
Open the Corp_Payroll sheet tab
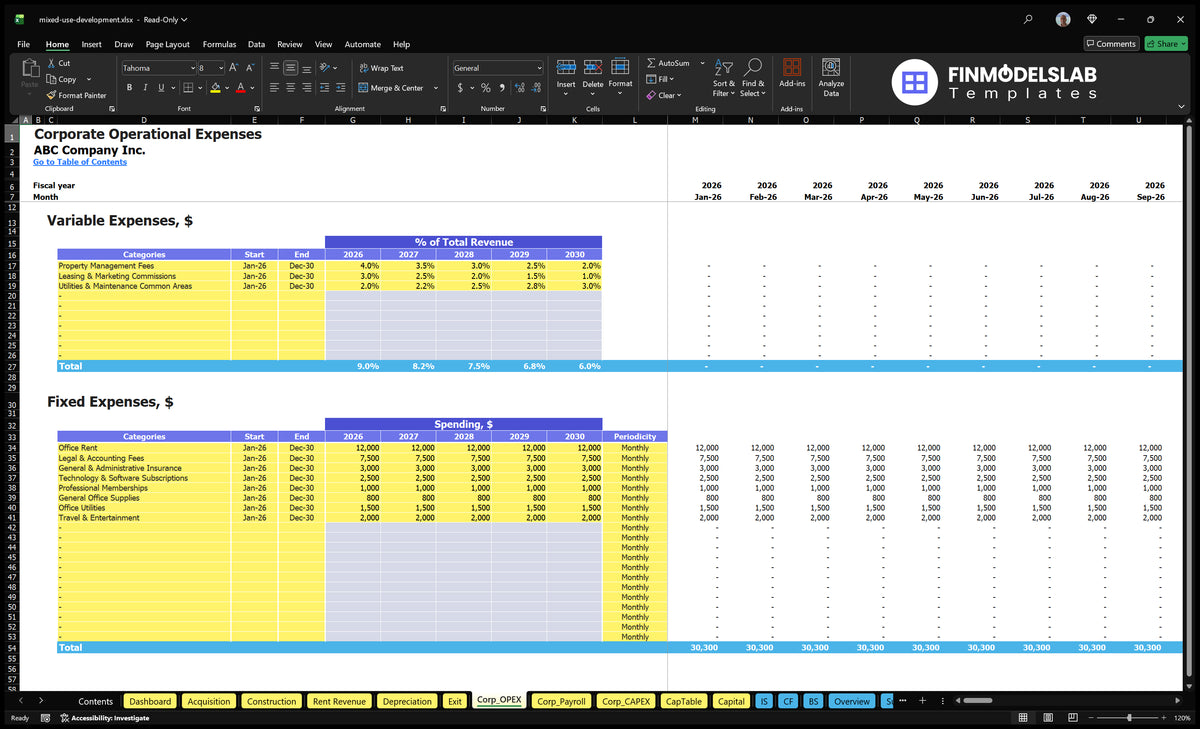pos(561,701)
